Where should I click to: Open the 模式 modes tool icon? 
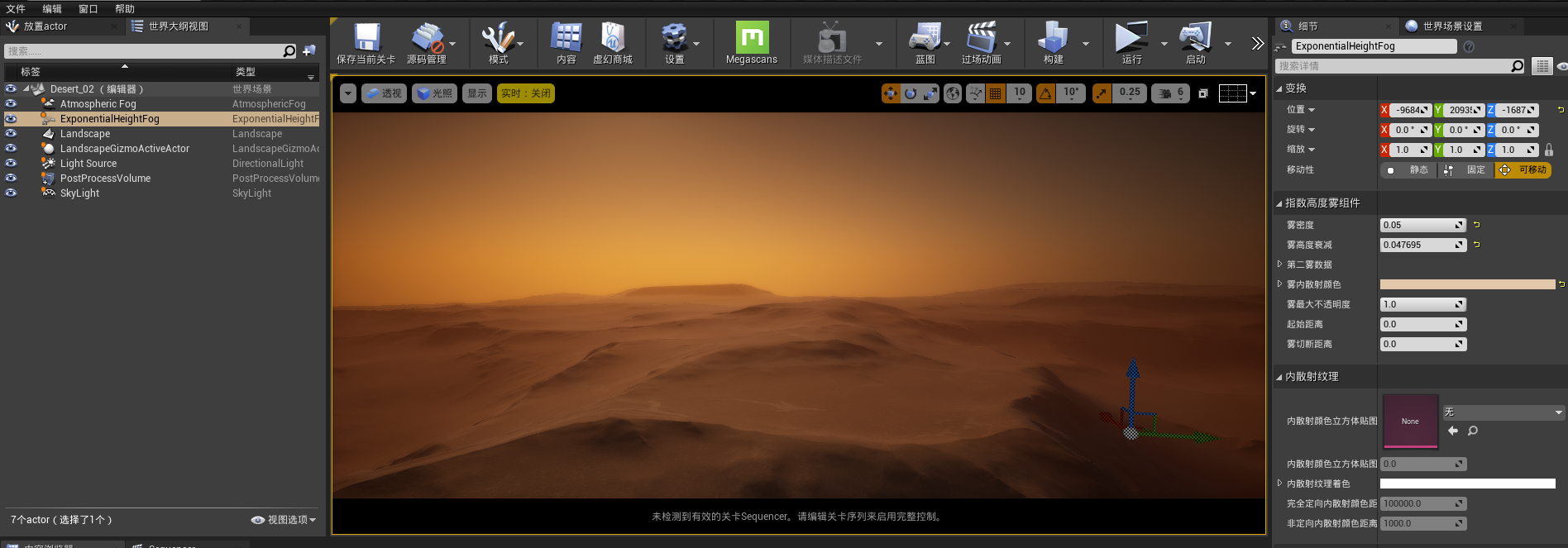[x=499, y=37]
